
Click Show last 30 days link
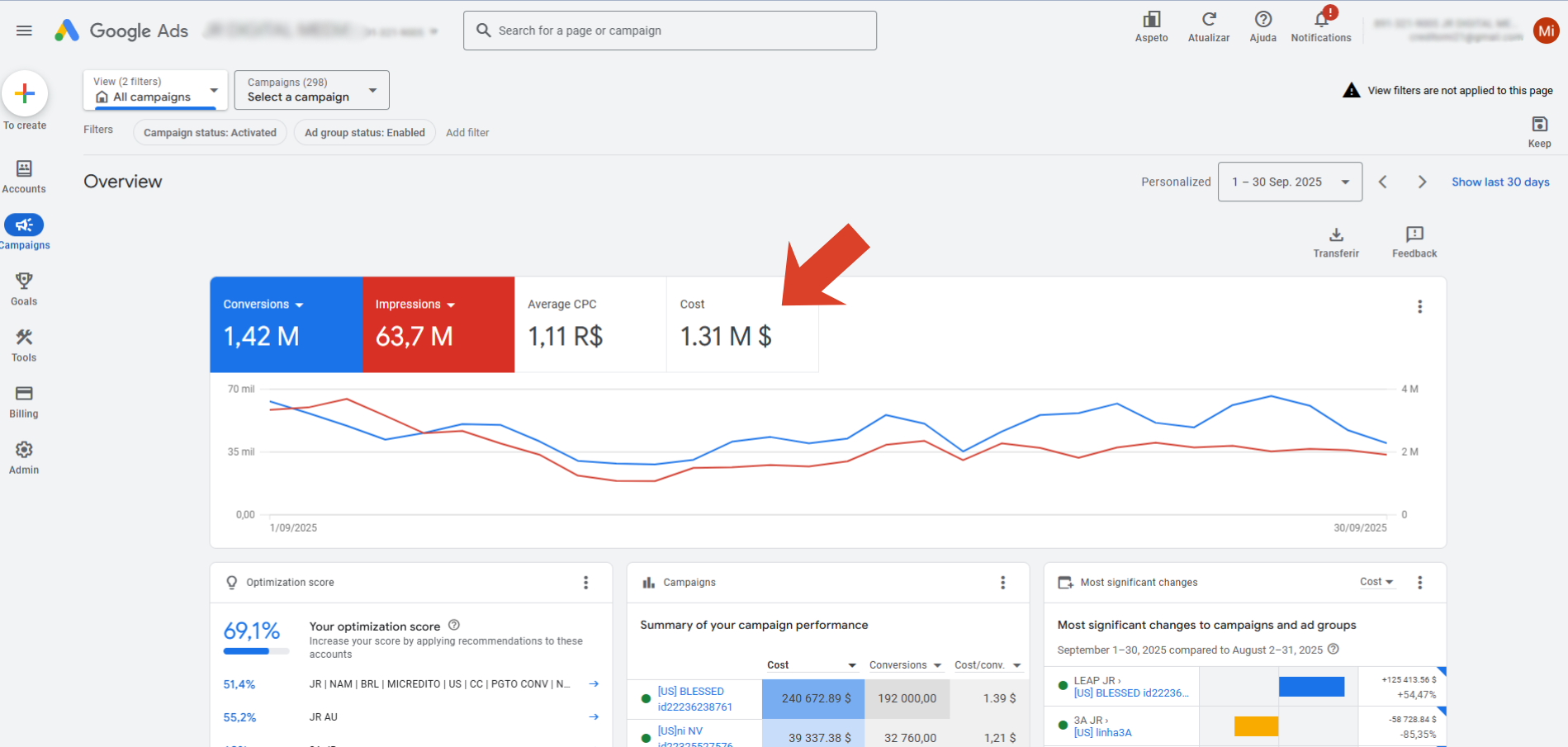coord(1500,182)
